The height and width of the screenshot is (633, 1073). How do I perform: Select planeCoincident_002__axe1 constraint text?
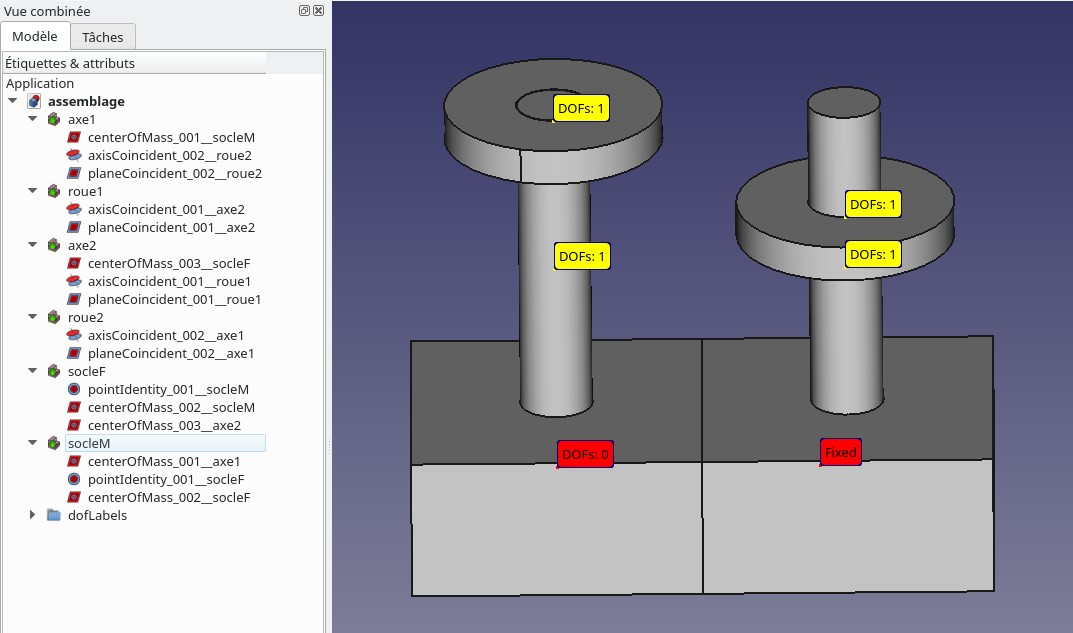click(x=171, y=354)
